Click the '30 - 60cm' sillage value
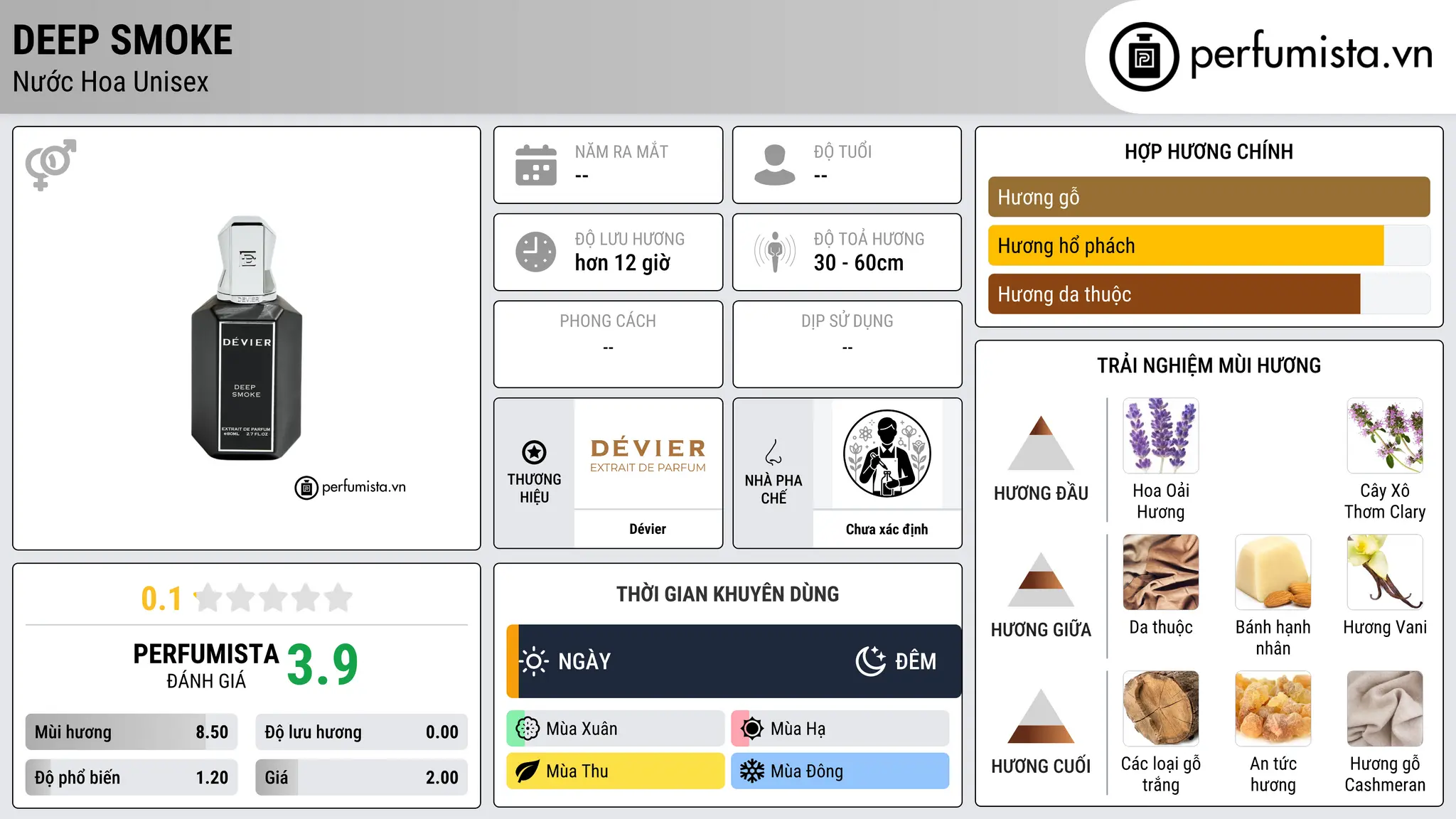 tap(859, 263)
